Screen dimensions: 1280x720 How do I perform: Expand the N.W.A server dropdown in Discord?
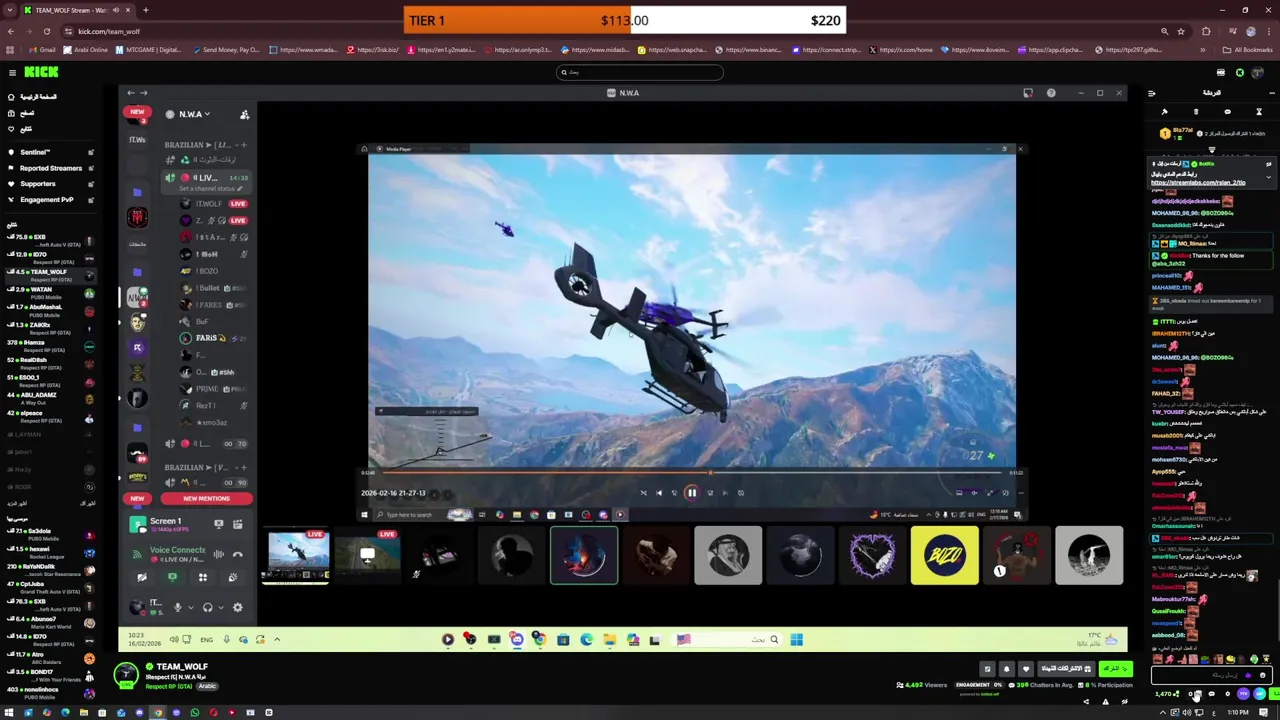194,114
